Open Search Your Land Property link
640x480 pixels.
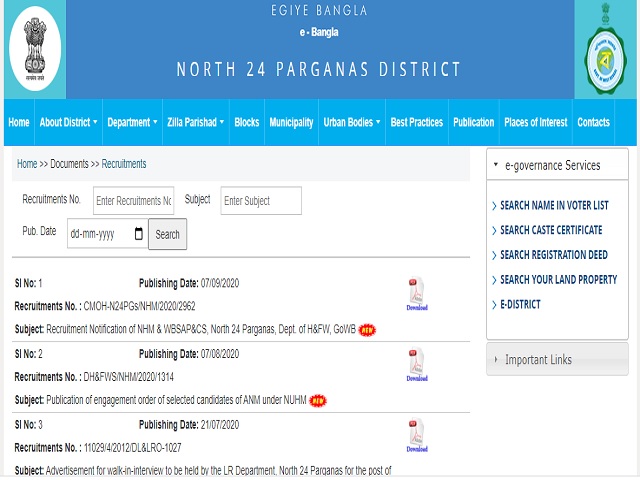(x=558, y=280)
